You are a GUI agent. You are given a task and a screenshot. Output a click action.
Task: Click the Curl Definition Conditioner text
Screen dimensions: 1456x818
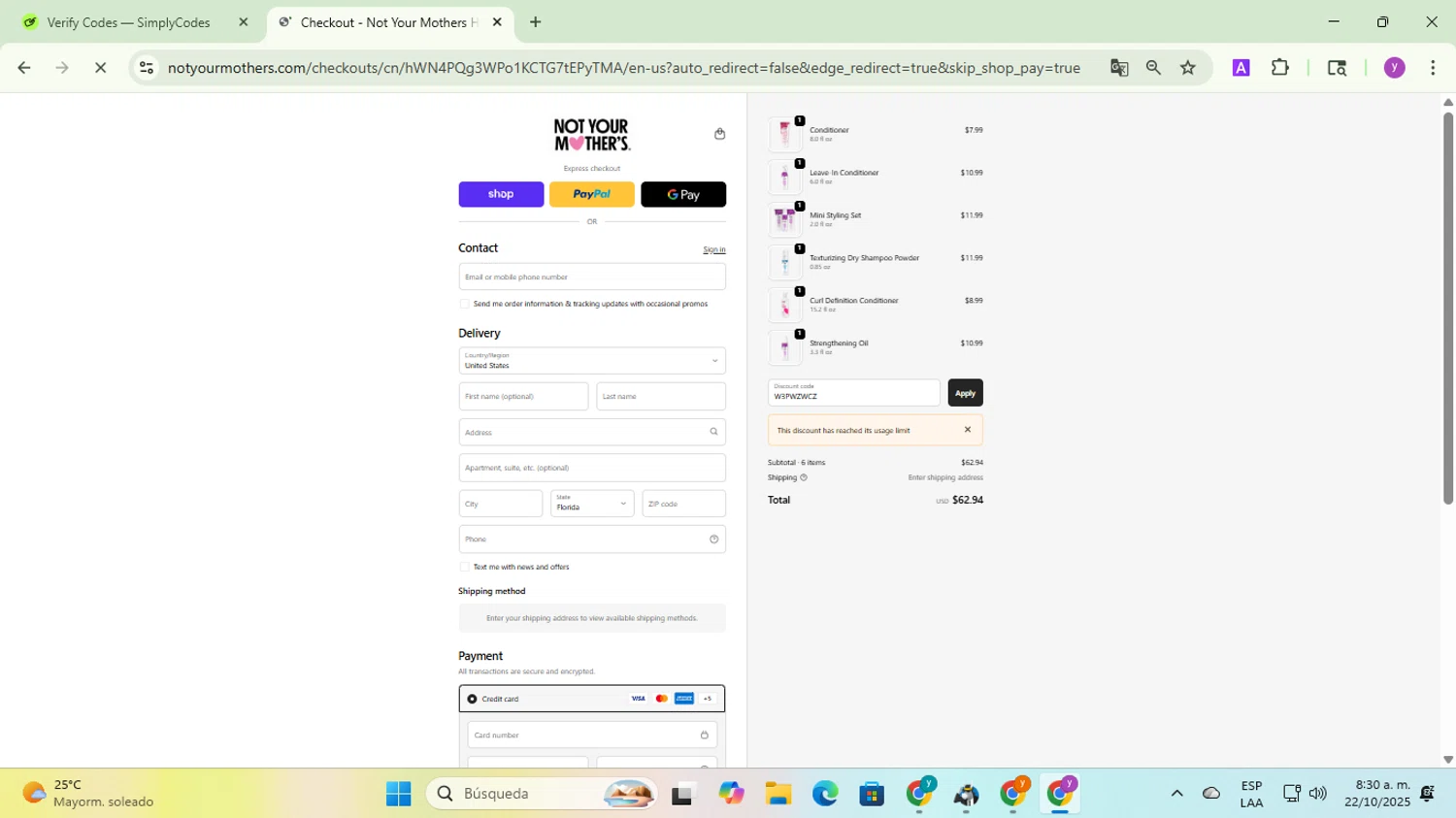click(x=854, y=301)
